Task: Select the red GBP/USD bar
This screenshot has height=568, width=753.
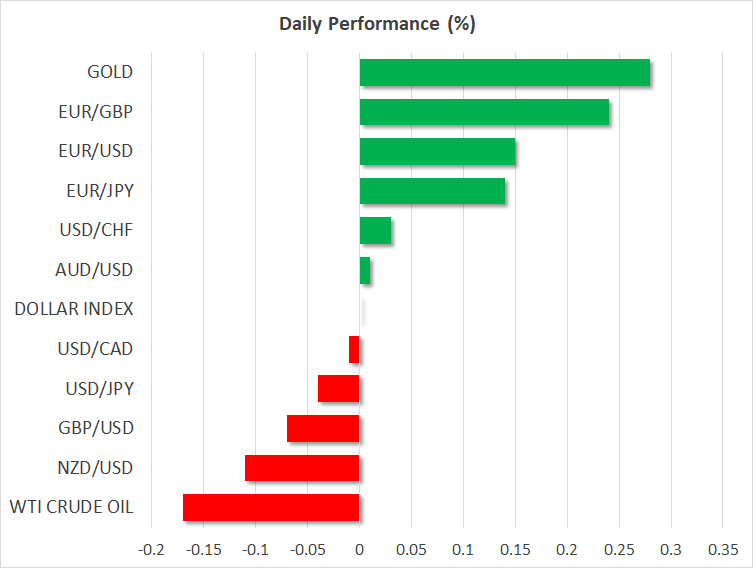Action: [x=323, y=428]
